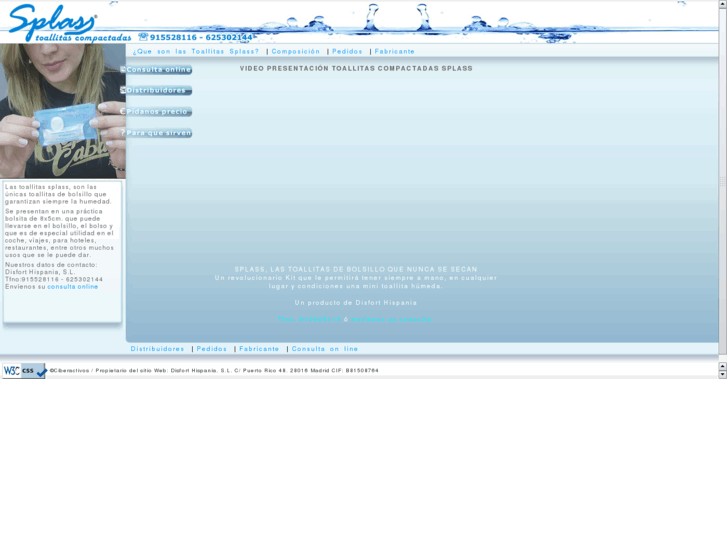
Task: Click the 'VIDEO PRESENTACIÓN TOALLITAS COMPACTADAS SPLASS' heading
Action: click(356, 68)
